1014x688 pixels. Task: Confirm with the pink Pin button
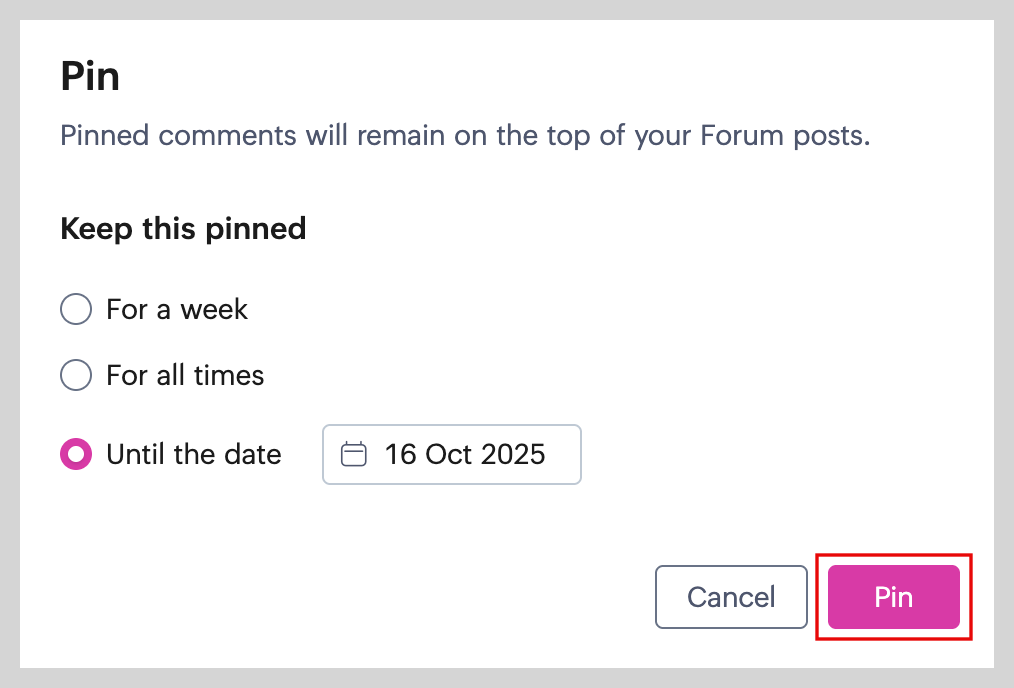pyautogui.click(x=893, y=598)
